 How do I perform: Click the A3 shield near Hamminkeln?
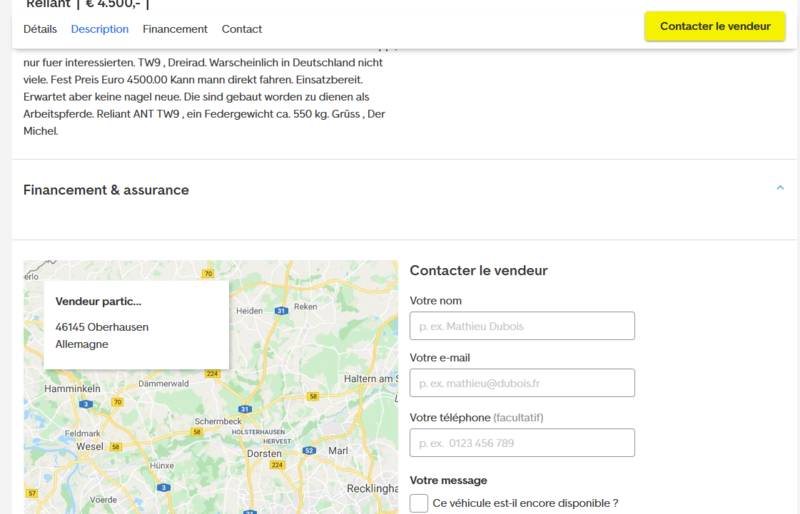[87, 404]
